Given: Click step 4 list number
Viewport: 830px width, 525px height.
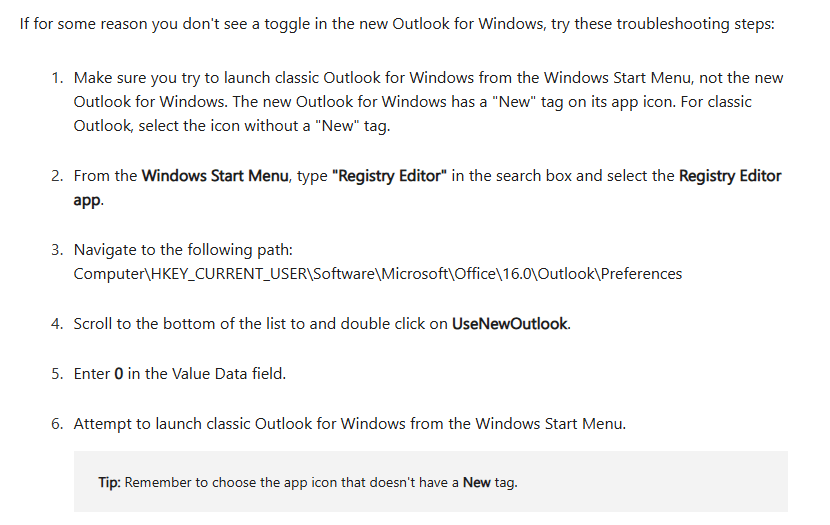Looking at the screenshot, I should (x=57, y=324).
